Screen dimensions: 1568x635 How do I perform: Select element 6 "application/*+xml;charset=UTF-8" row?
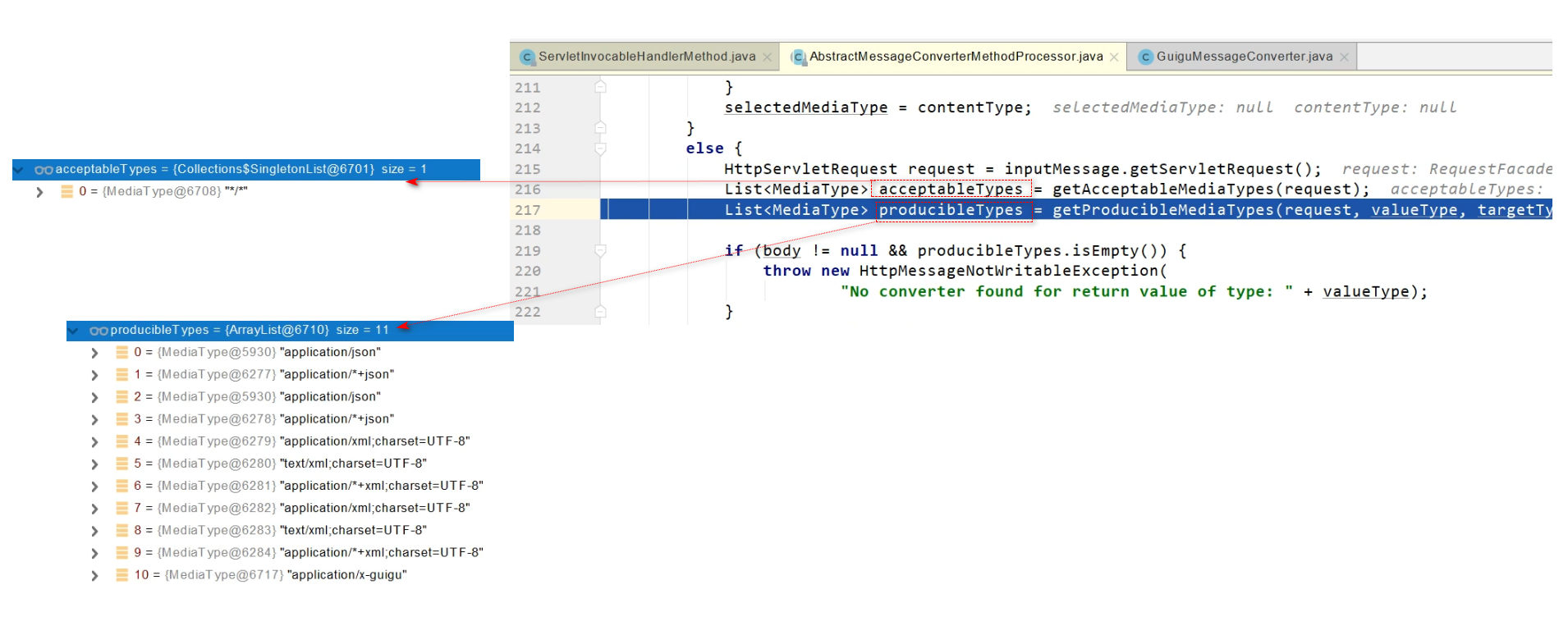(290, 486)
